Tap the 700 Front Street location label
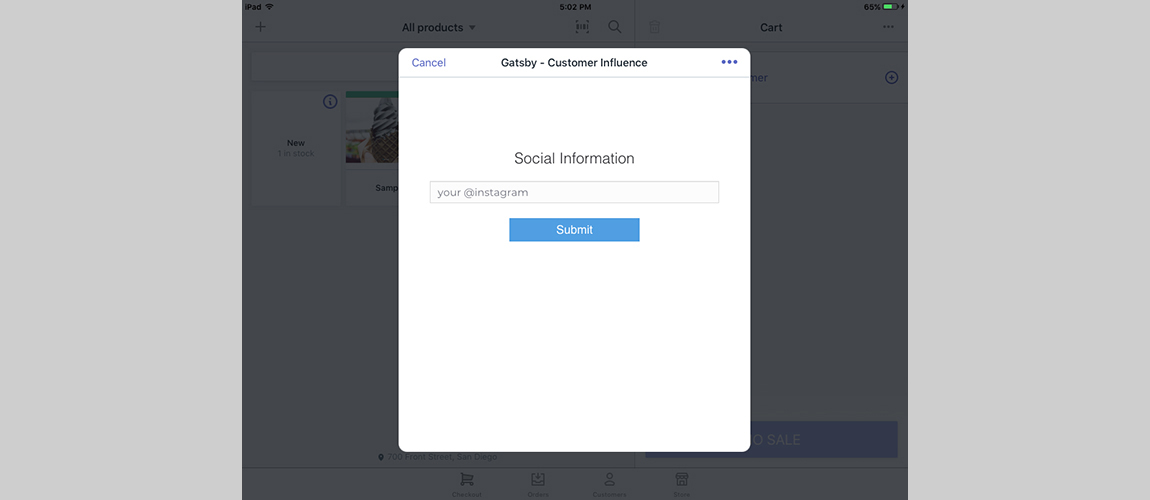This screenshot has width=1150, height=500. [x=437, y=457]
